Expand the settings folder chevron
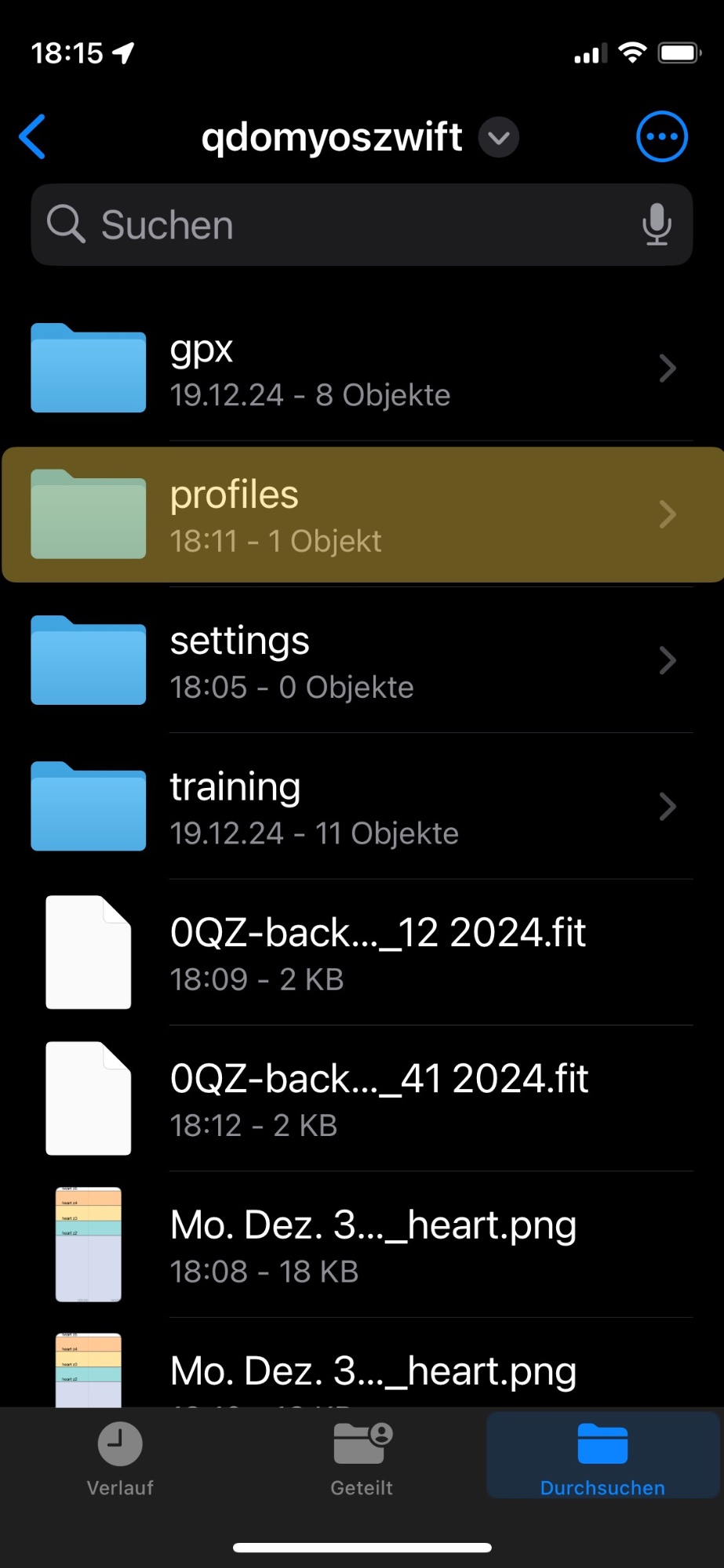The height and width of the screenshot is (1568, 724). click(x=668, y=660)
